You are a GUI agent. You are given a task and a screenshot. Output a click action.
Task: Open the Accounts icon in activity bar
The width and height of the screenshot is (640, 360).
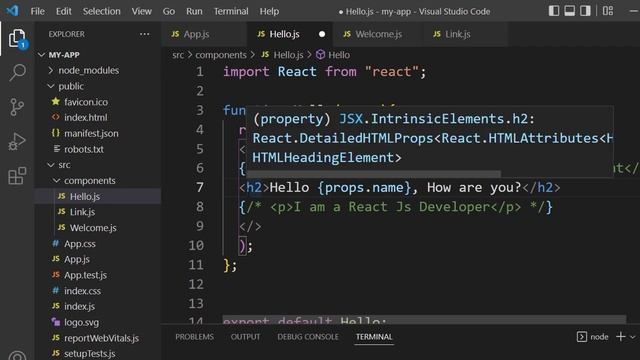[x=17, y=356]
